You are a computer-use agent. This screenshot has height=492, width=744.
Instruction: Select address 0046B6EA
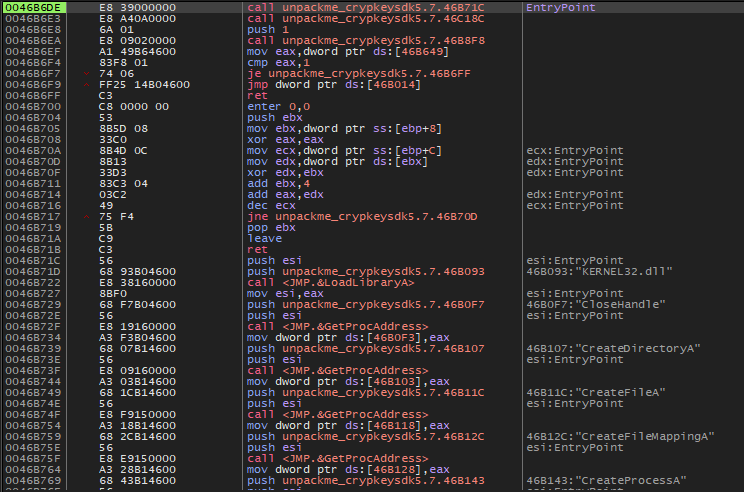click(x=33, y=40)
